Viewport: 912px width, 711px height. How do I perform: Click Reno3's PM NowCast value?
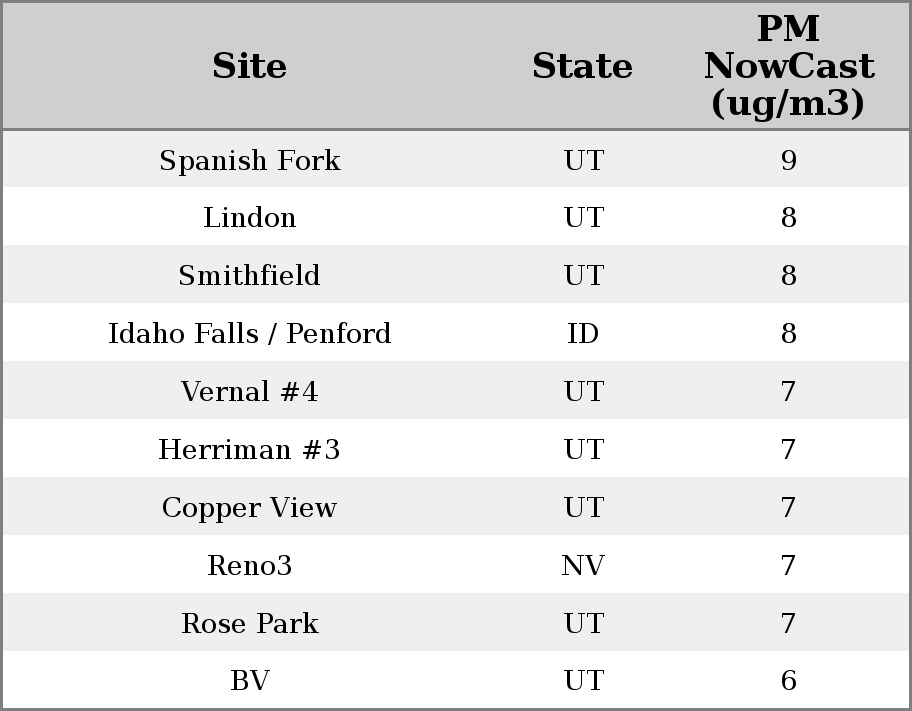click(x=788, y=566)
